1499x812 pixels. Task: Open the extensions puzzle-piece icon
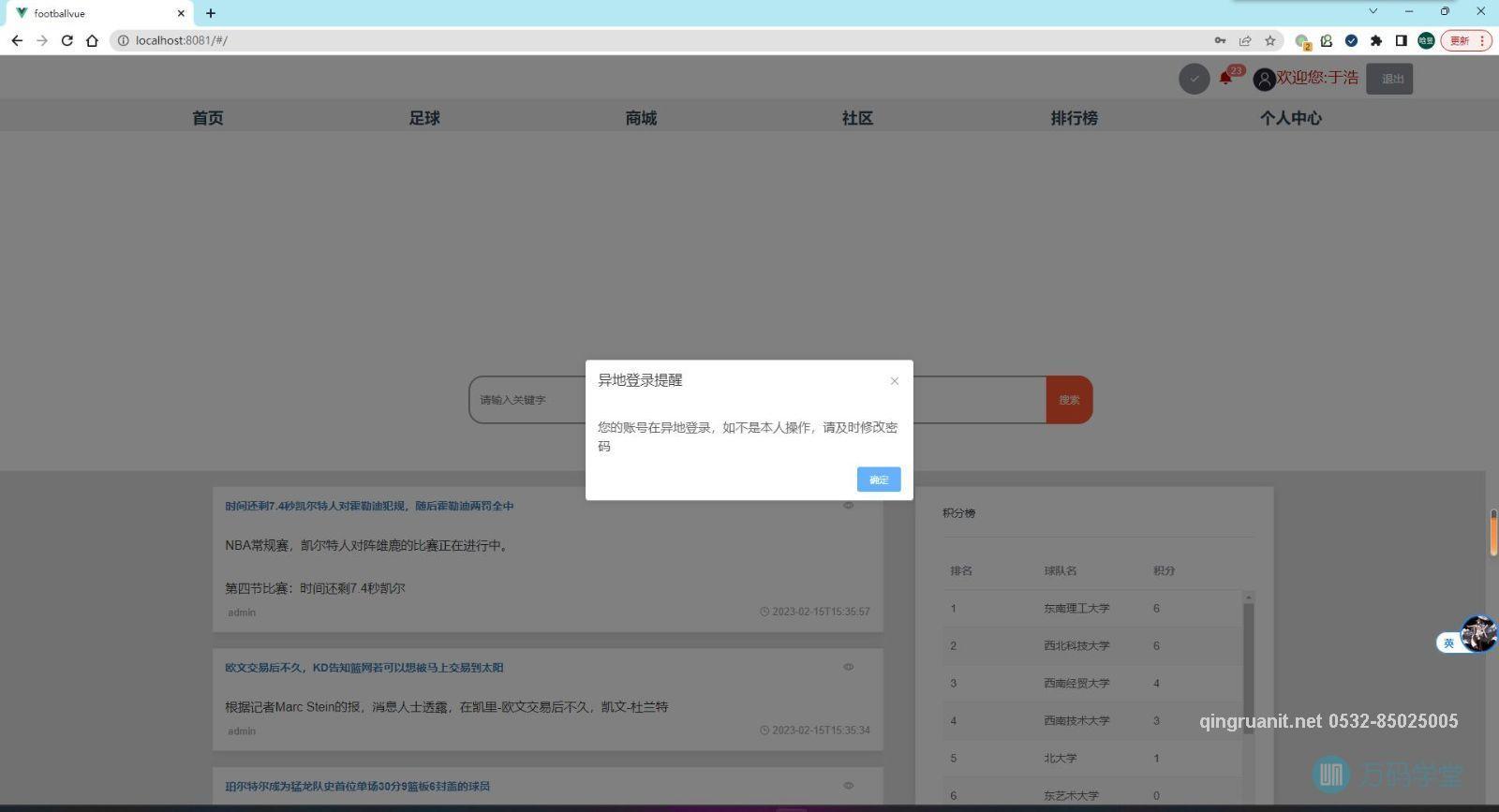(1376, 40)
